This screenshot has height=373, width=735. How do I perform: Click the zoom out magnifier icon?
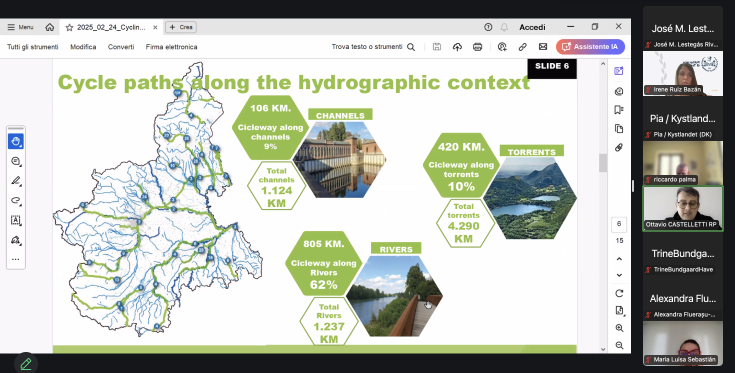tap(619, 345)
